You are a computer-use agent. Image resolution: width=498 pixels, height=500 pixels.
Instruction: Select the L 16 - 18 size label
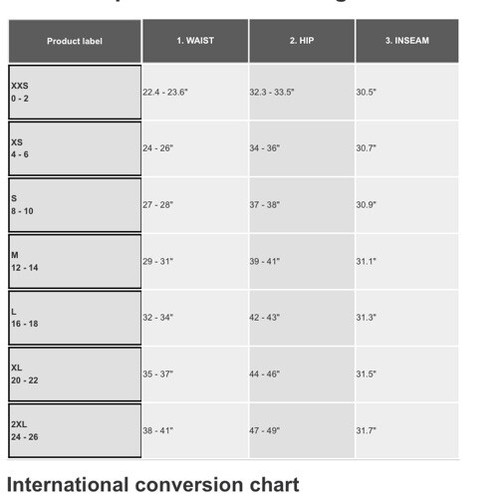point(75,318)
